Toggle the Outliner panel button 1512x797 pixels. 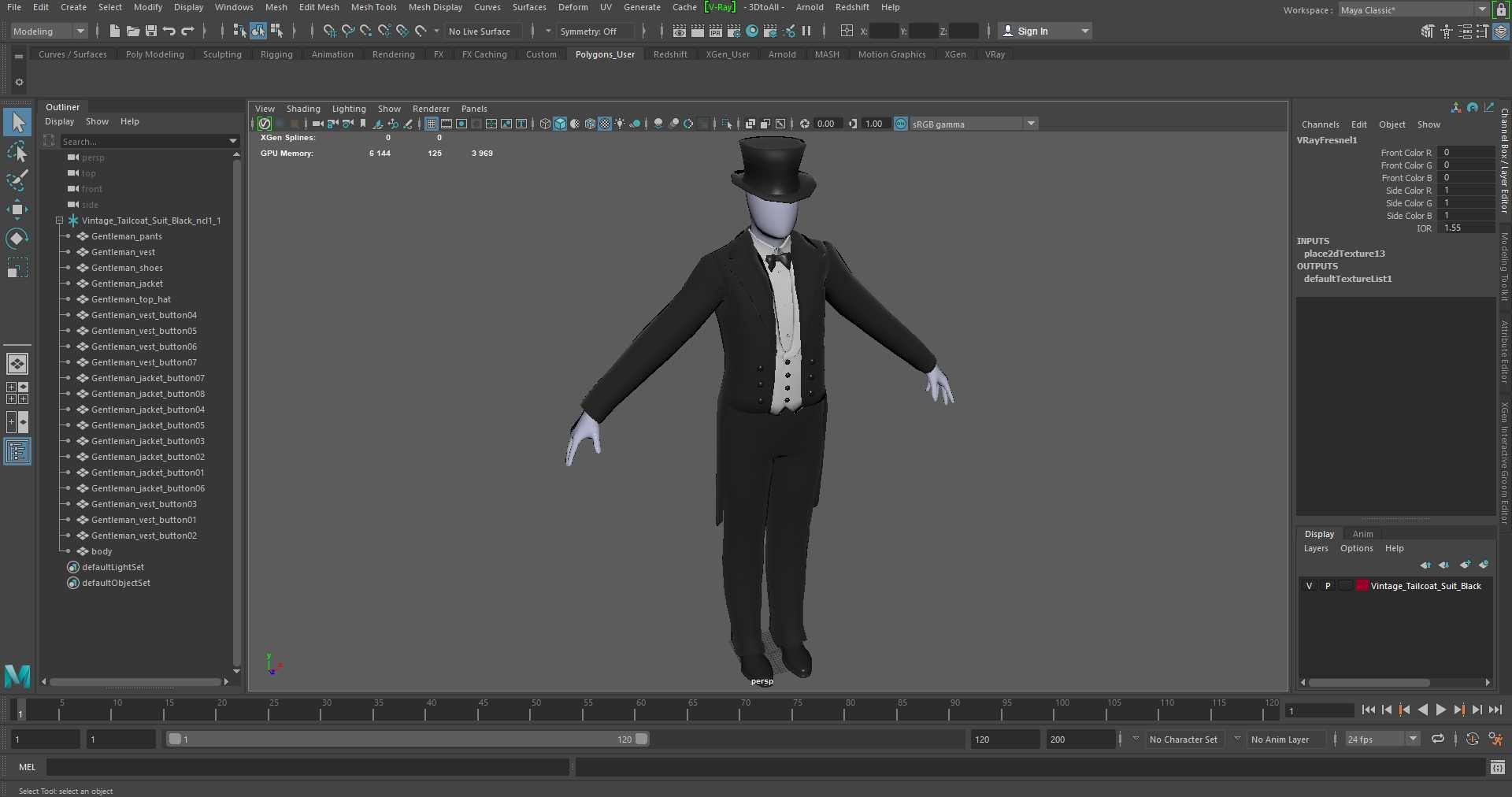[17, 451]
